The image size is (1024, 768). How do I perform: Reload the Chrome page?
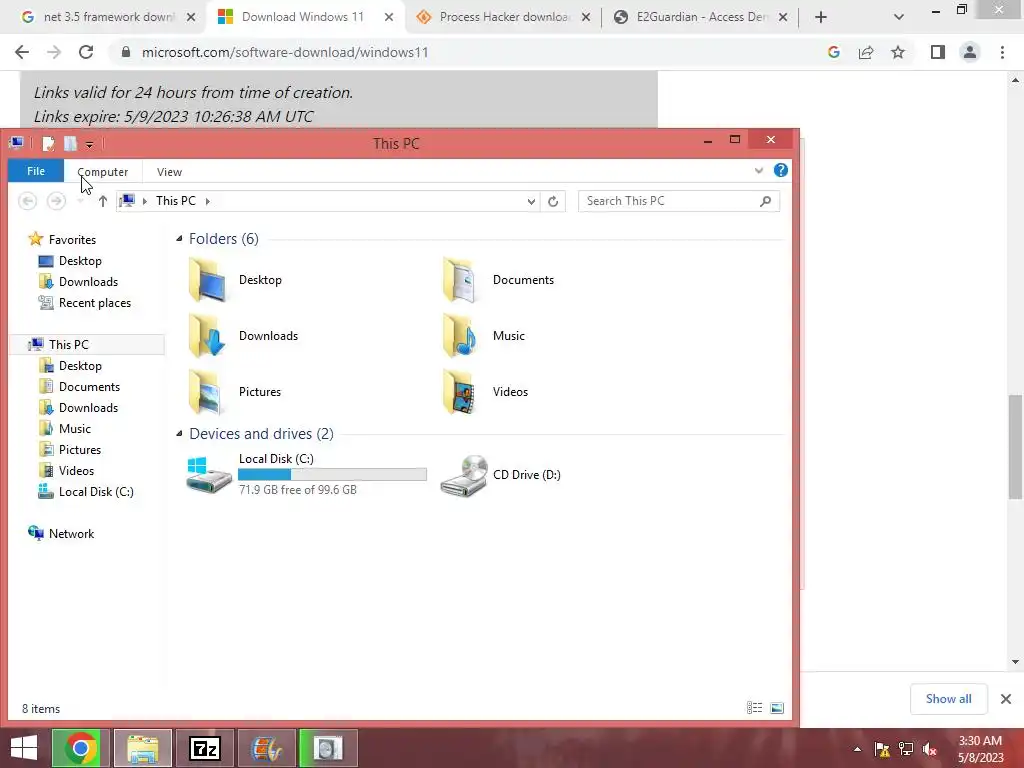coord(86,52)
